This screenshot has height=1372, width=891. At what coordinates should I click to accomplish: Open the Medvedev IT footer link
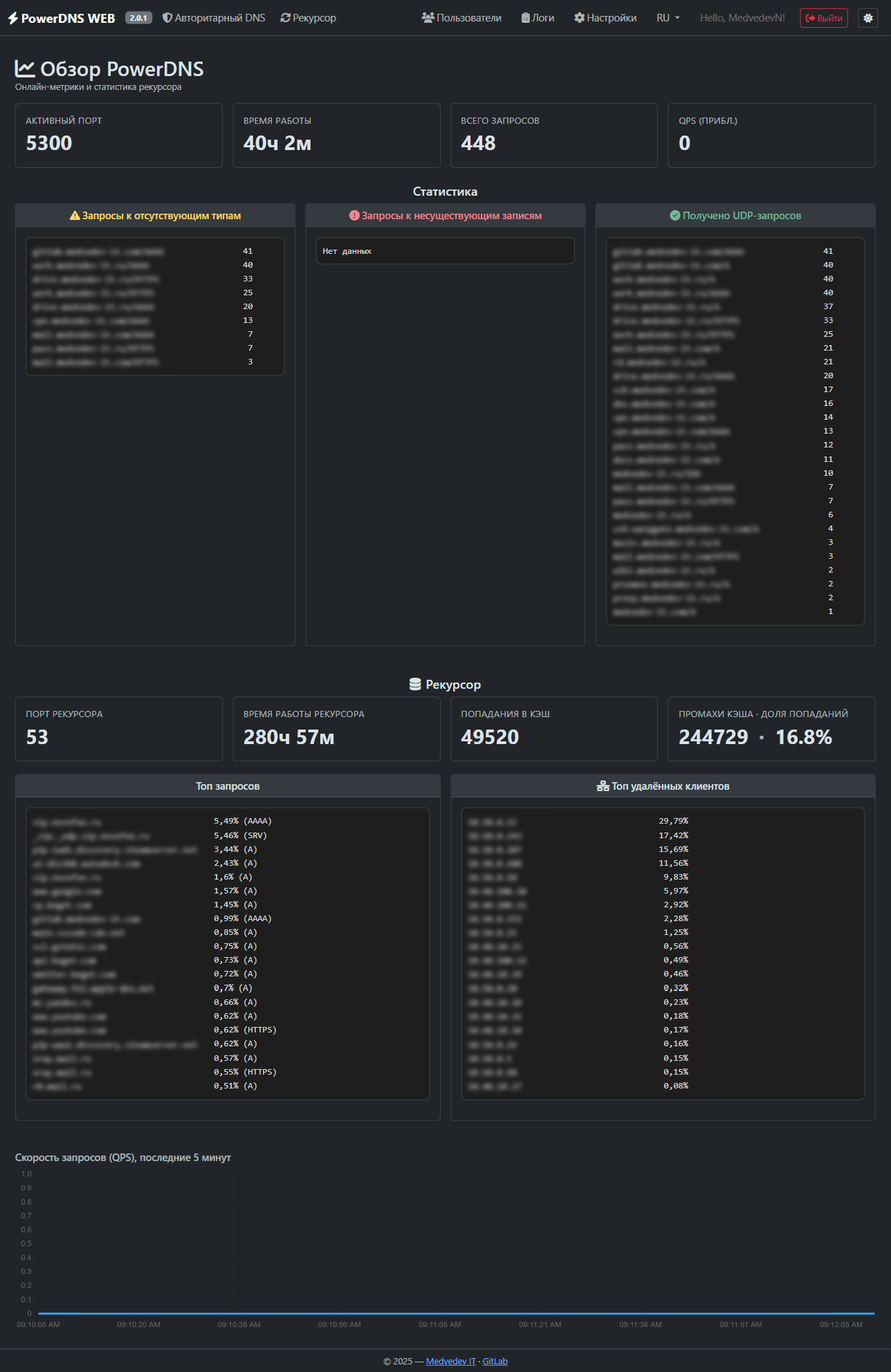click(450, 1361)
